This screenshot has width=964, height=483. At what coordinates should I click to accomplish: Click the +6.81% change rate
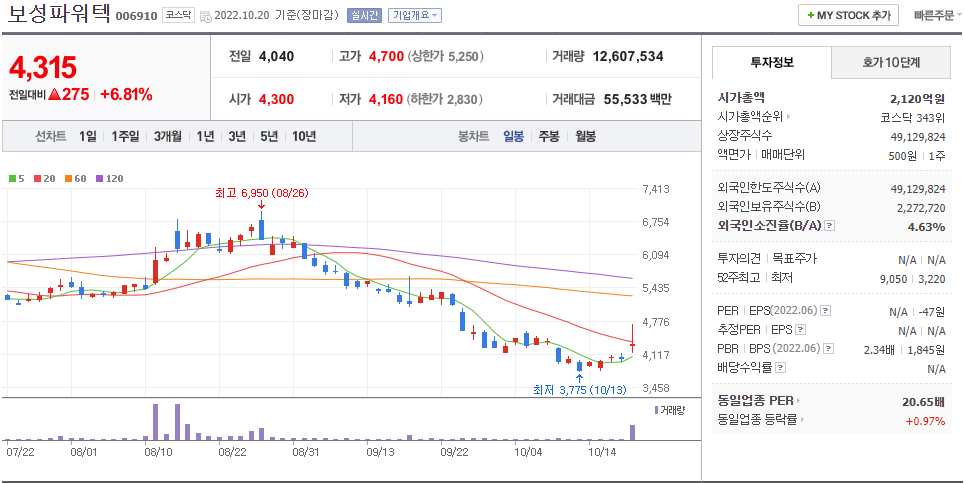click(x=126, y=95)
